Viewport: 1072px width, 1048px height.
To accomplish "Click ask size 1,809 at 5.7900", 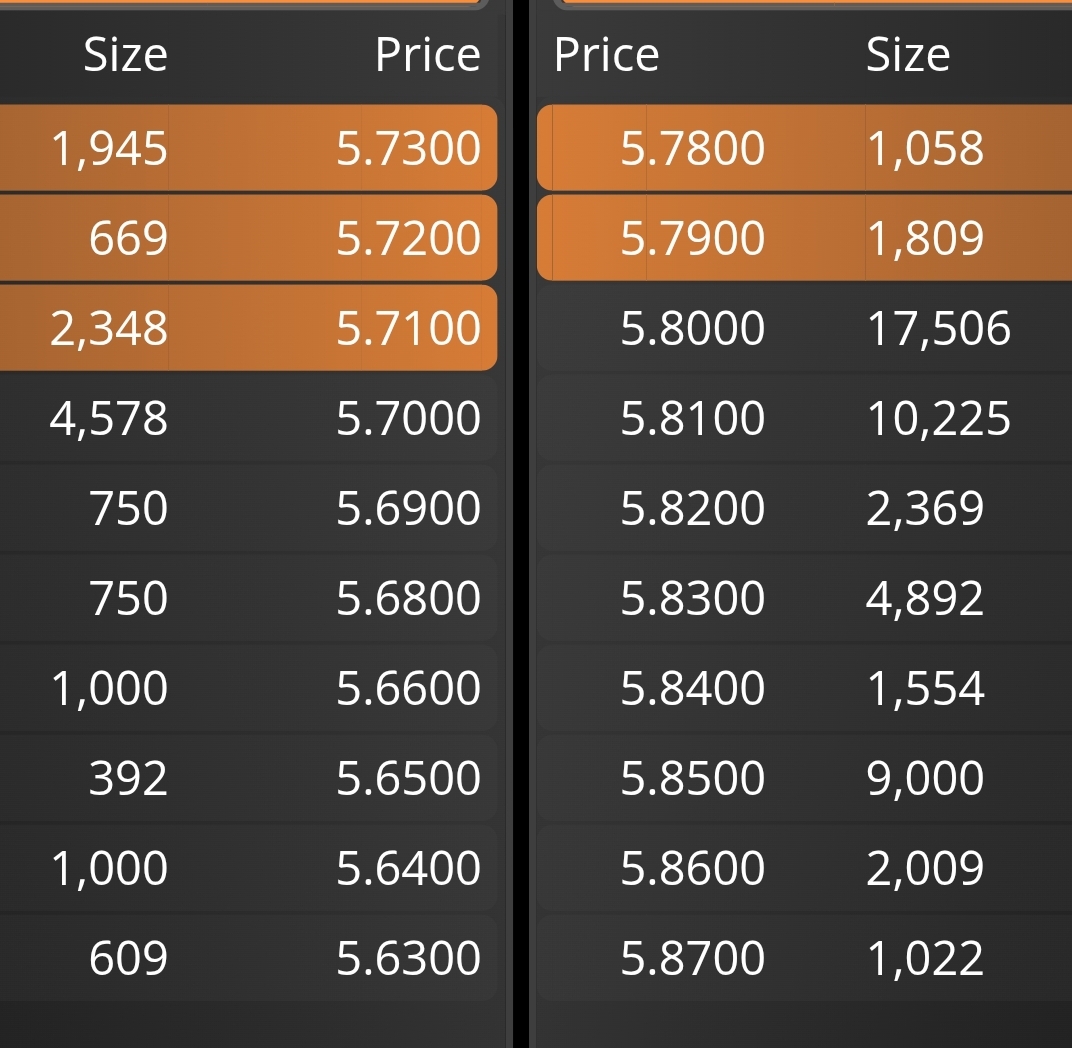I will coord(925,238).
